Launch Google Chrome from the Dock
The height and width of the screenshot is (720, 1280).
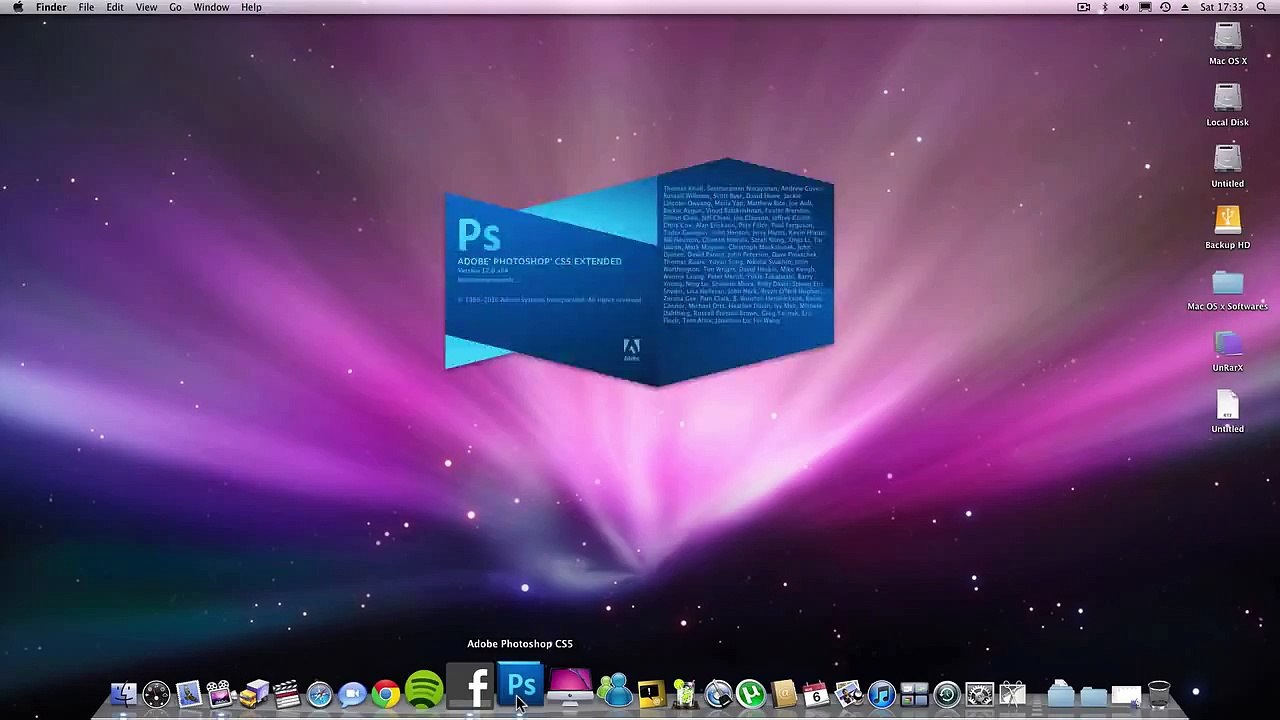point(385,693)
